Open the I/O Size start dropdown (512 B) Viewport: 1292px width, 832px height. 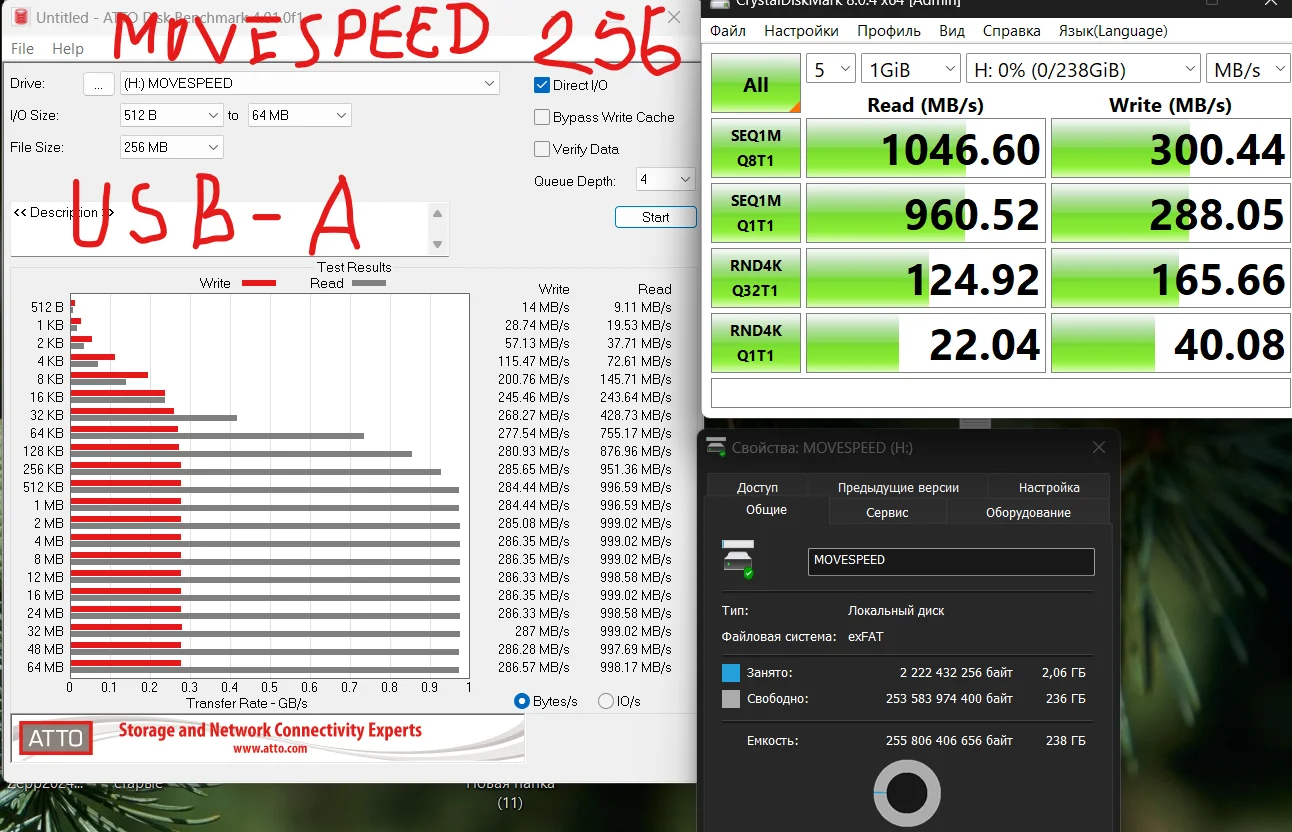(171, 115)
